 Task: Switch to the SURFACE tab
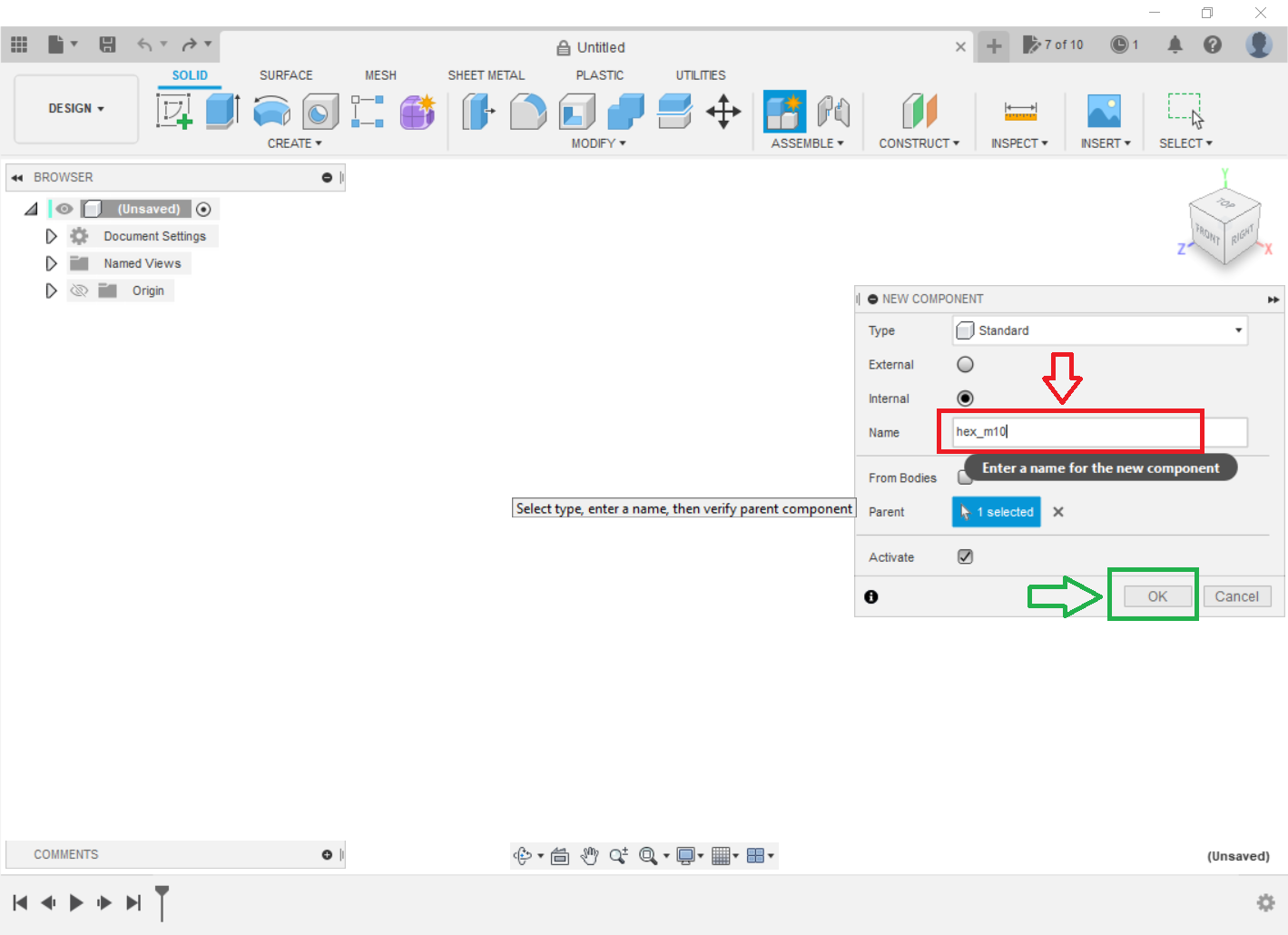[285, 75]
